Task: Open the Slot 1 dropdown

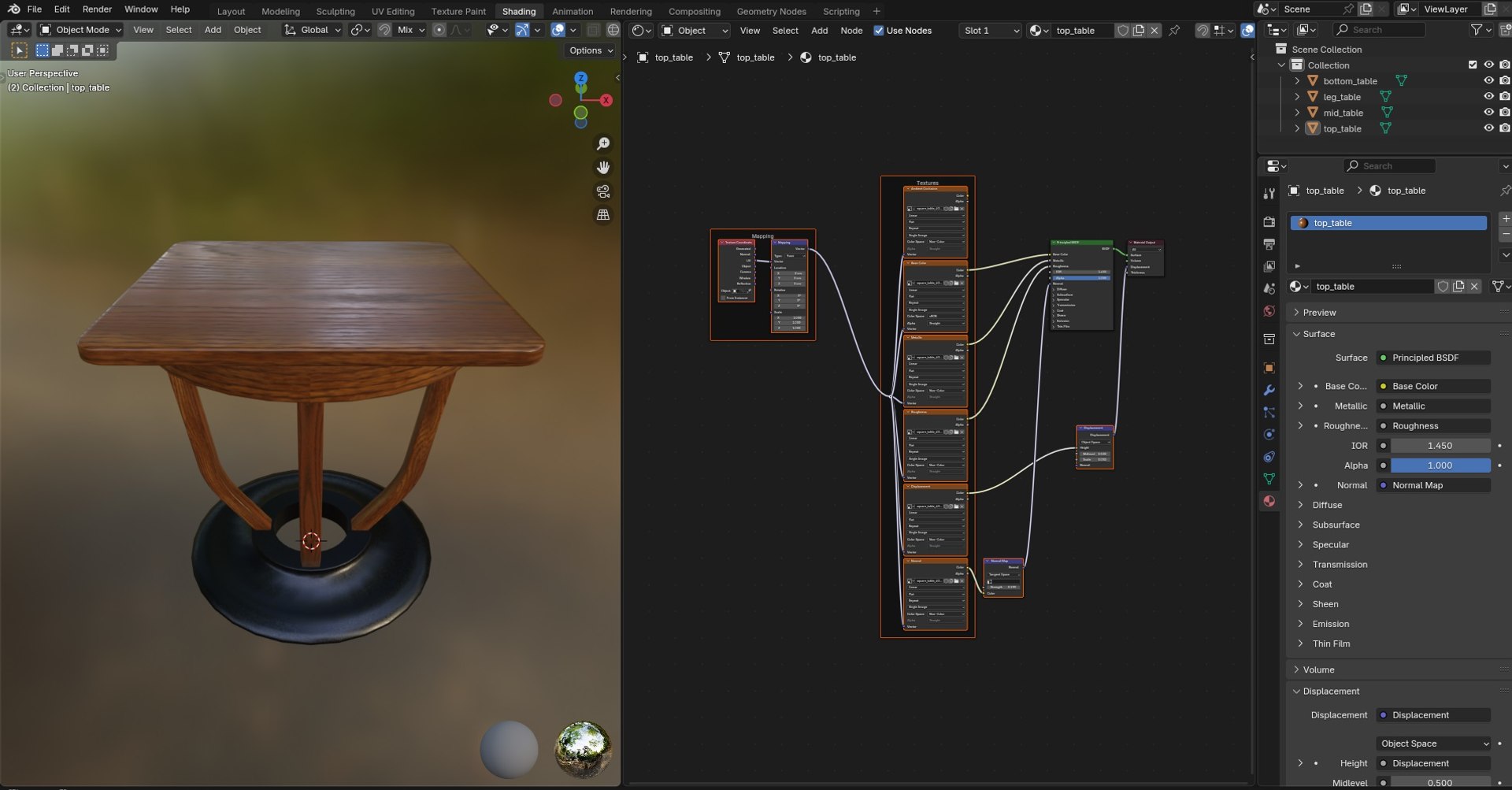Action: [x=990, y=31]
